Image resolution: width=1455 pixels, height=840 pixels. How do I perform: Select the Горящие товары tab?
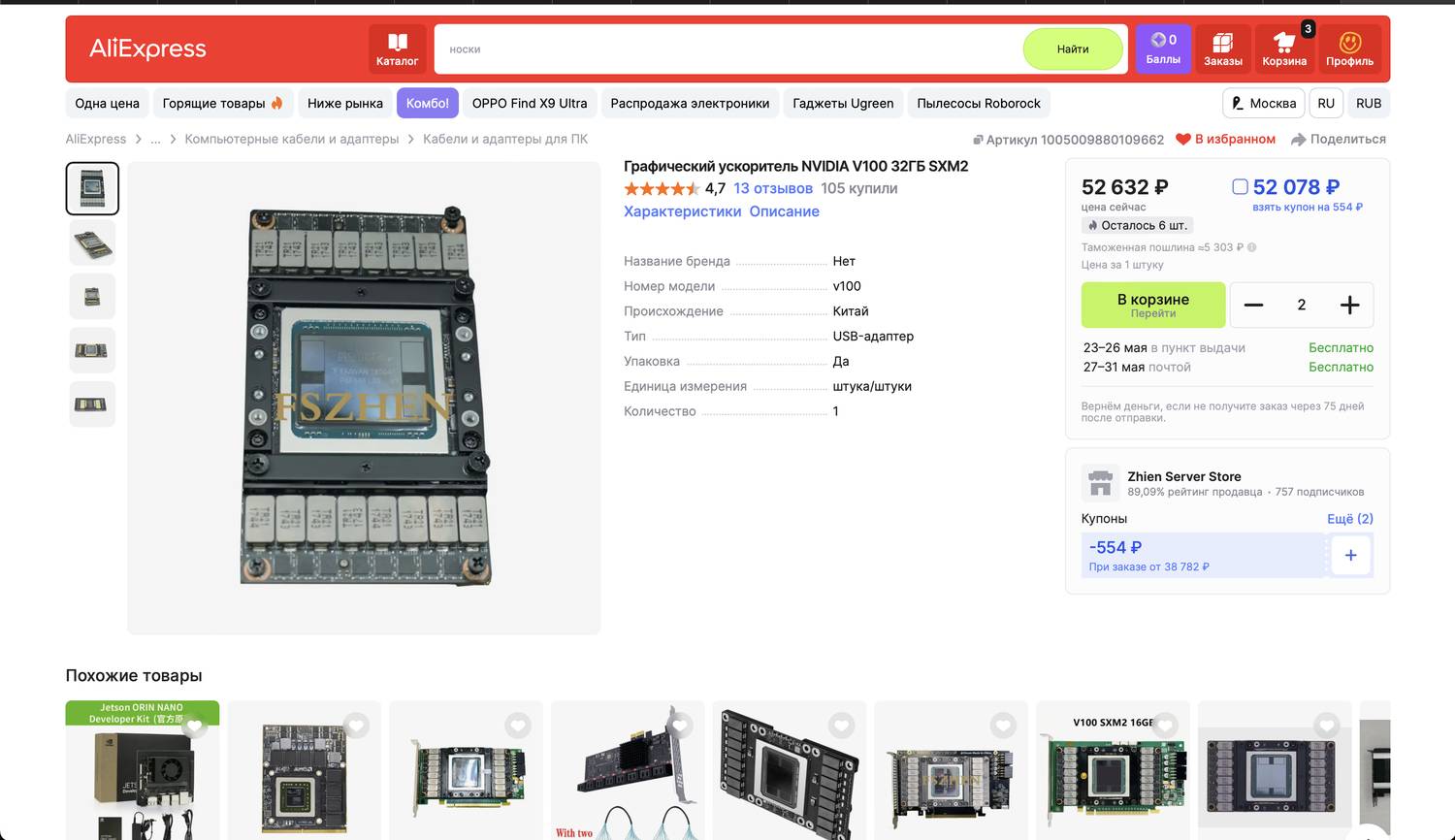(x=223, y=103)
